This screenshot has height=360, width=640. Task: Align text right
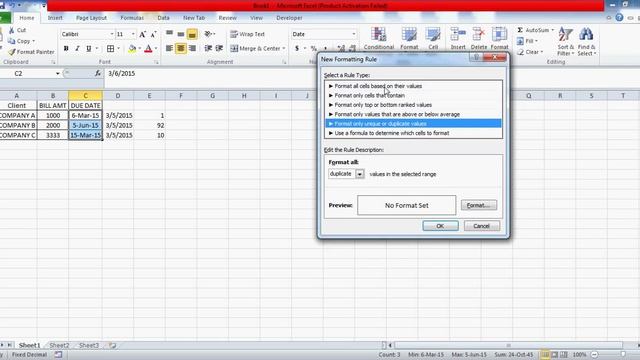pos(192,48)
